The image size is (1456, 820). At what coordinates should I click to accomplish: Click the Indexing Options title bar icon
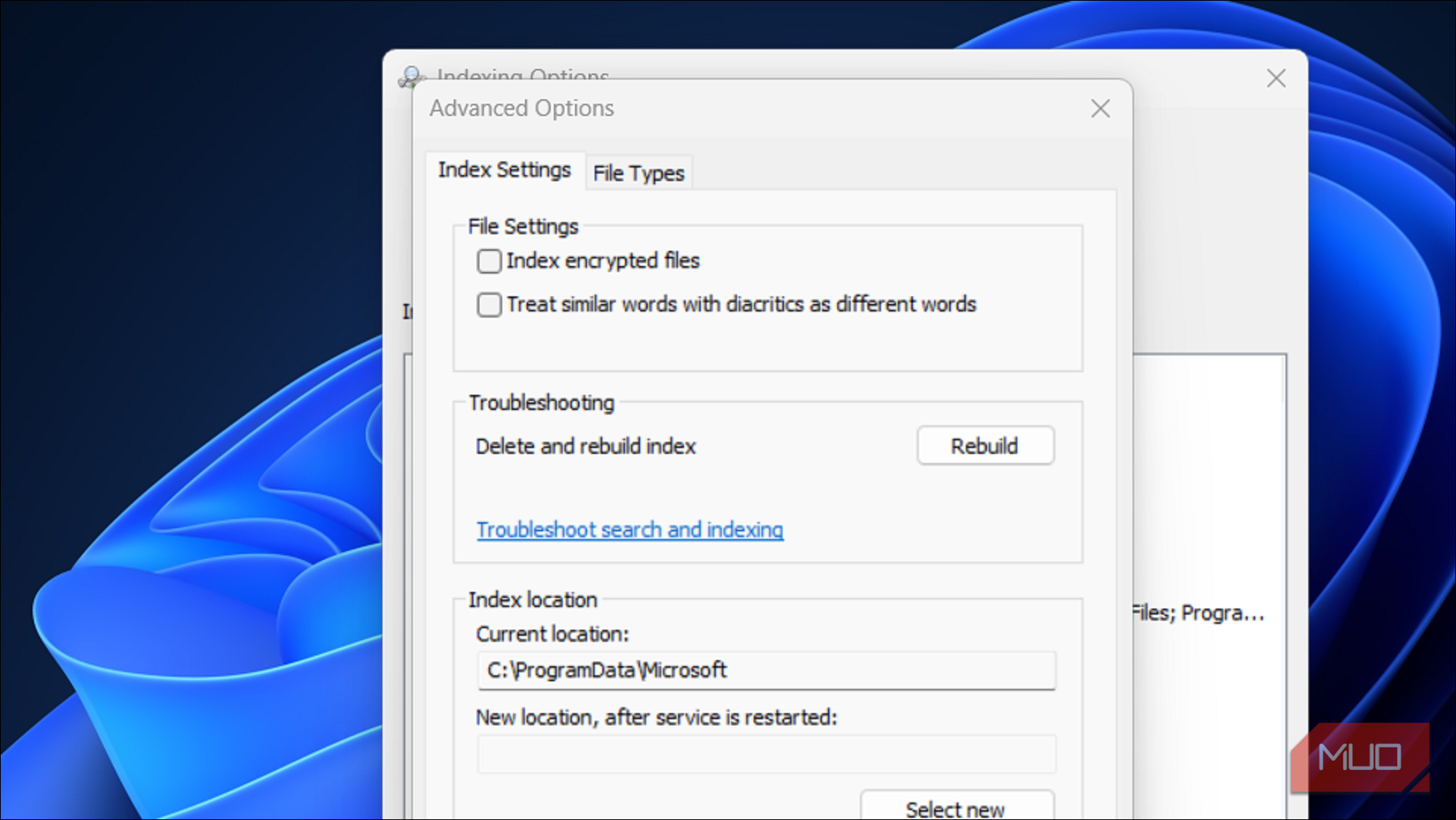(x=410, y=77)
